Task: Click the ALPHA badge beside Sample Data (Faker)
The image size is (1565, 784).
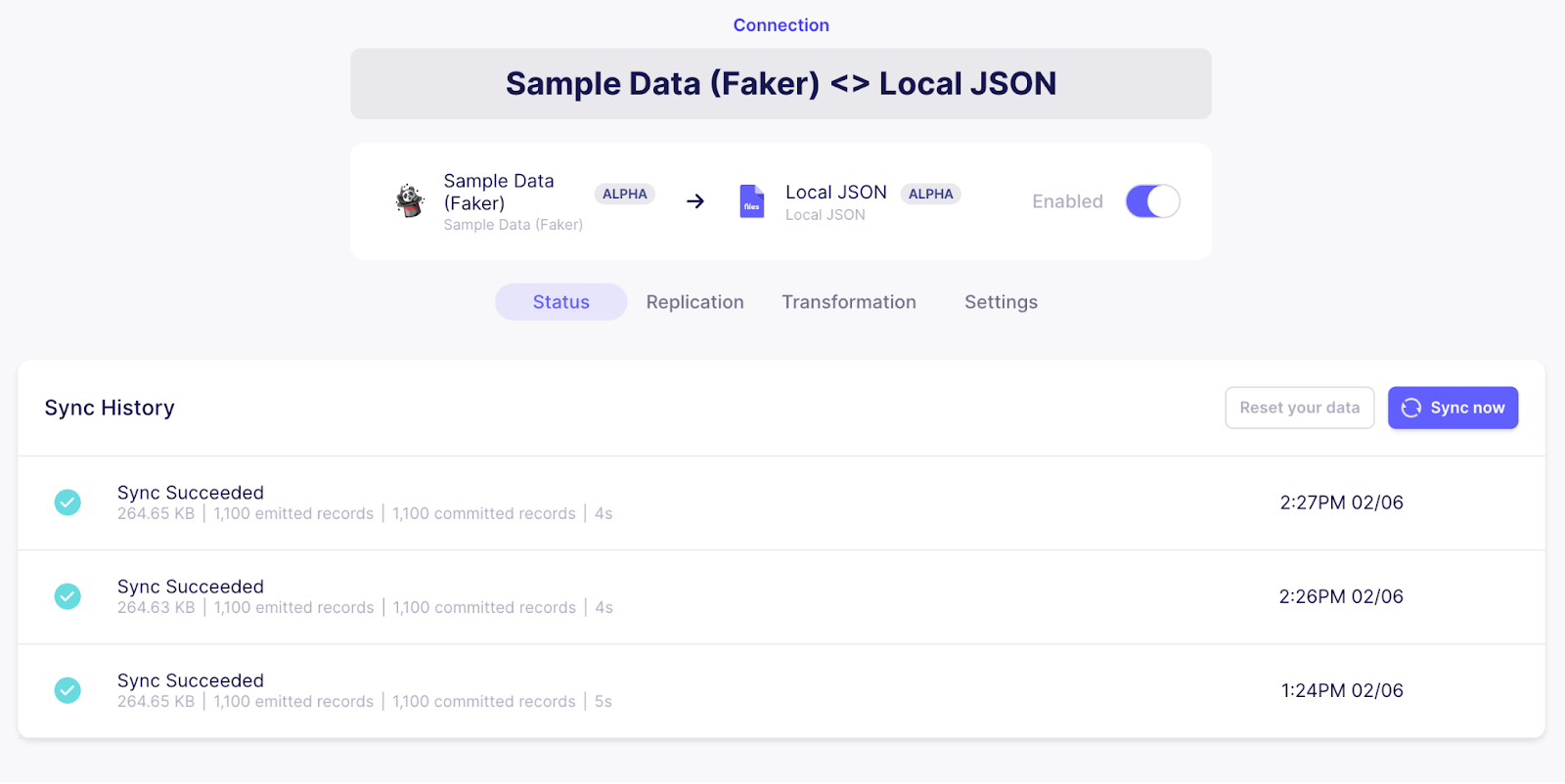Action: [624, 194]
